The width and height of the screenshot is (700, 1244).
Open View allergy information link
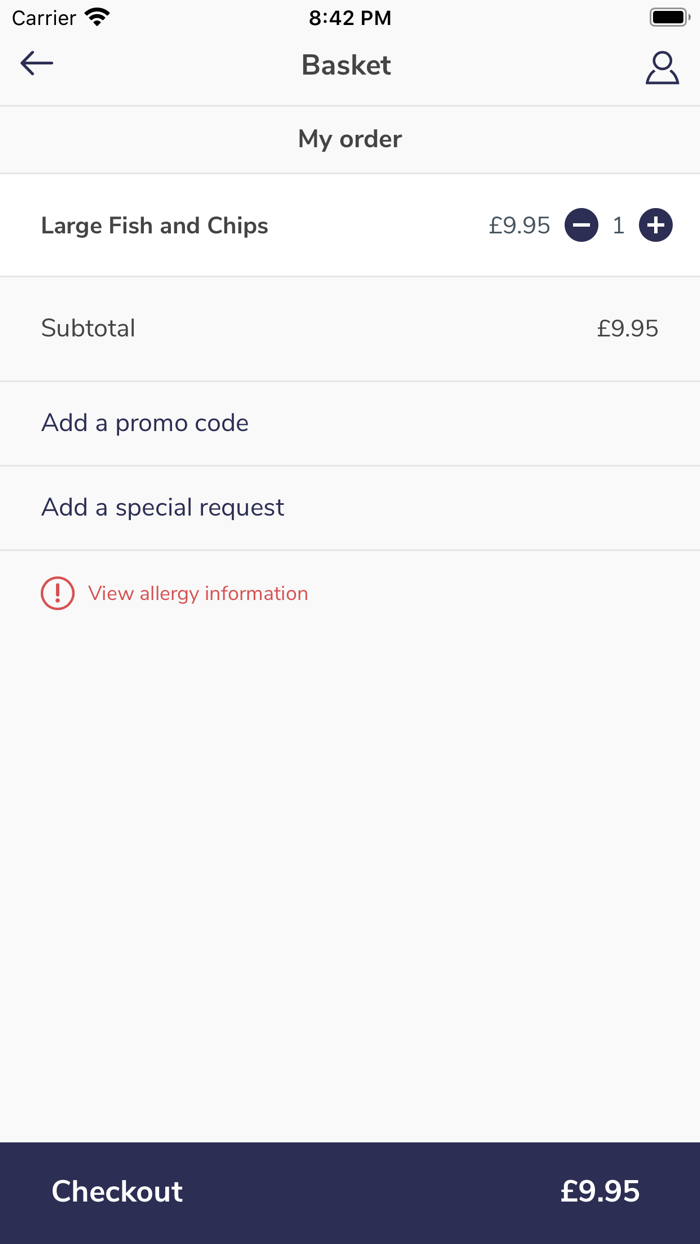(x=198, y=594)
